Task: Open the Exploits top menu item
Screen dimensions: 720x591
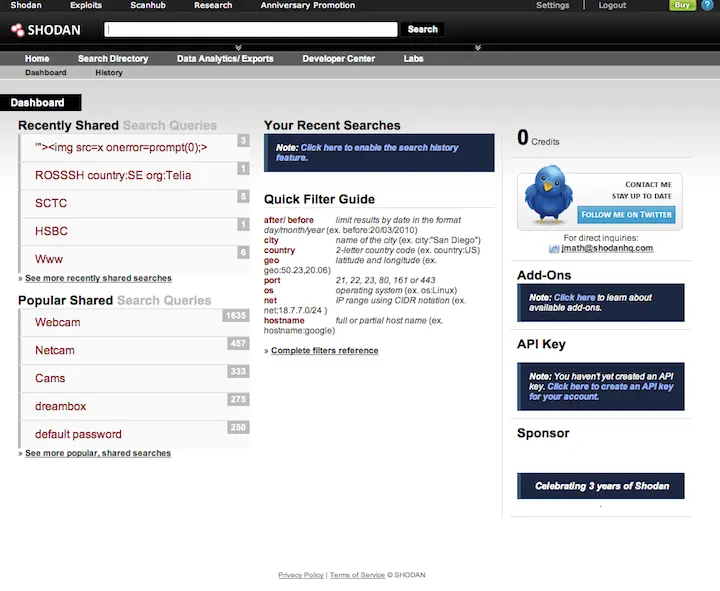Action: click(86, 5)
